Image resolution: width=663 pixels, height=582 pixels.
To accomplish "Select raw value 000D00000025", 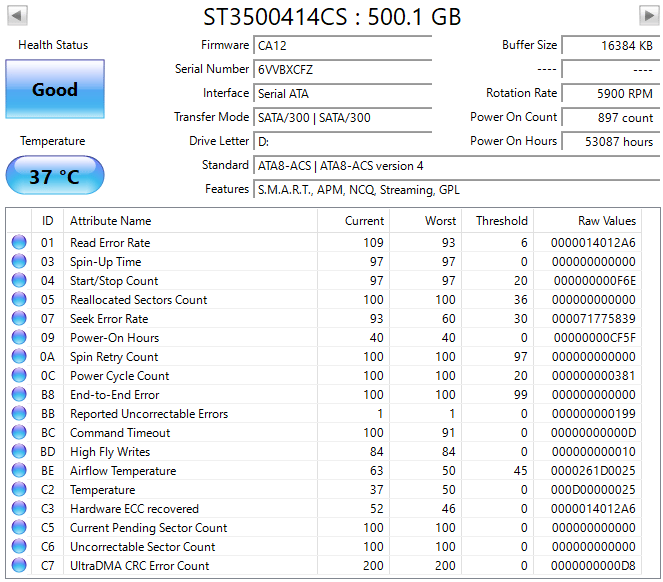I will coord(593,490).
